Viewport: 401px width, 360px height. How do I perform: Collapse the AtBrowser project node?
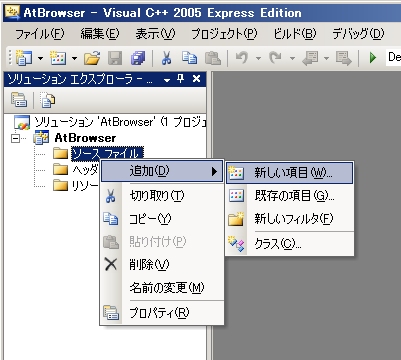coord(15,138)
